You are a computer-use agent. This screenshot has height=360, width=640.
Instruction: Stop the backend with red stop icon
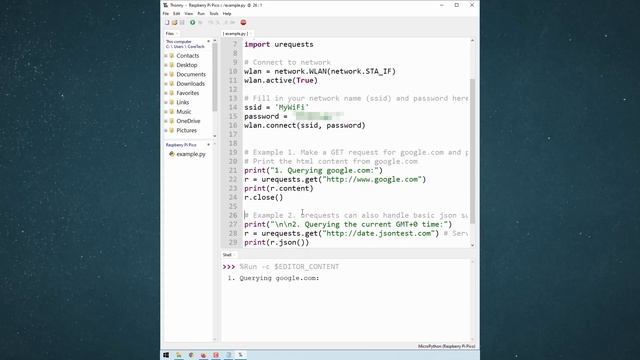243,22
